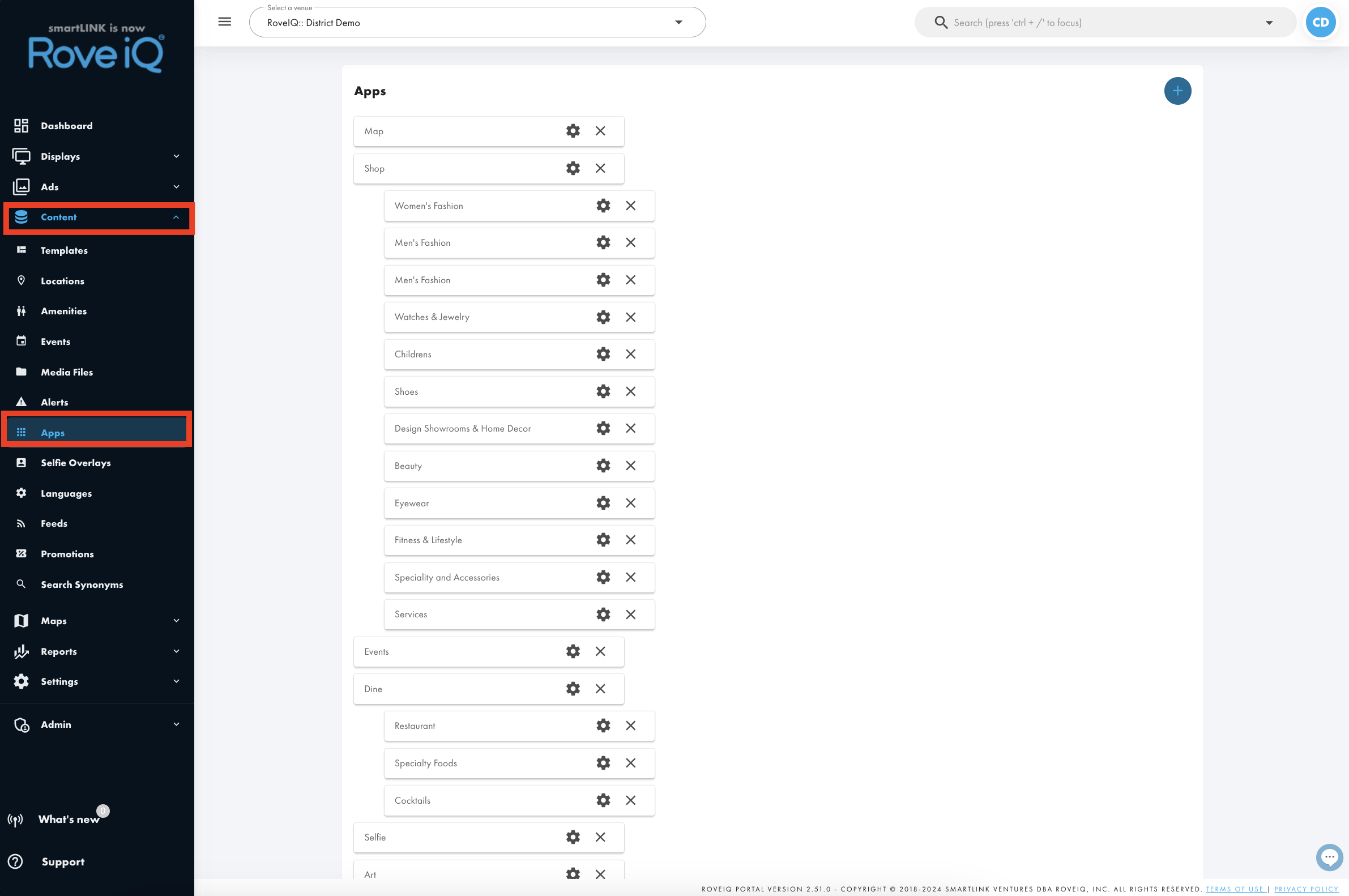Toggle the hamburger sidebar menu
1349x896 pixels.
pos(224,22)
